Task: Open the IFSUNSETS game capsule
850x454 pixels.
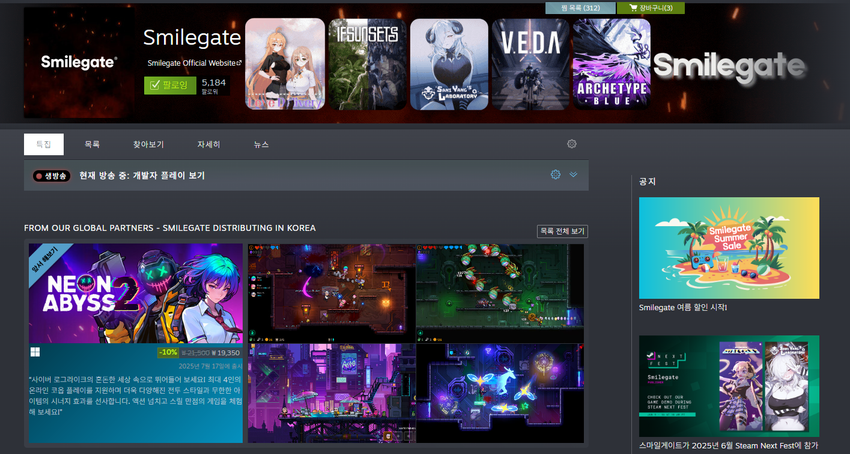Action: tap(367, 64)
